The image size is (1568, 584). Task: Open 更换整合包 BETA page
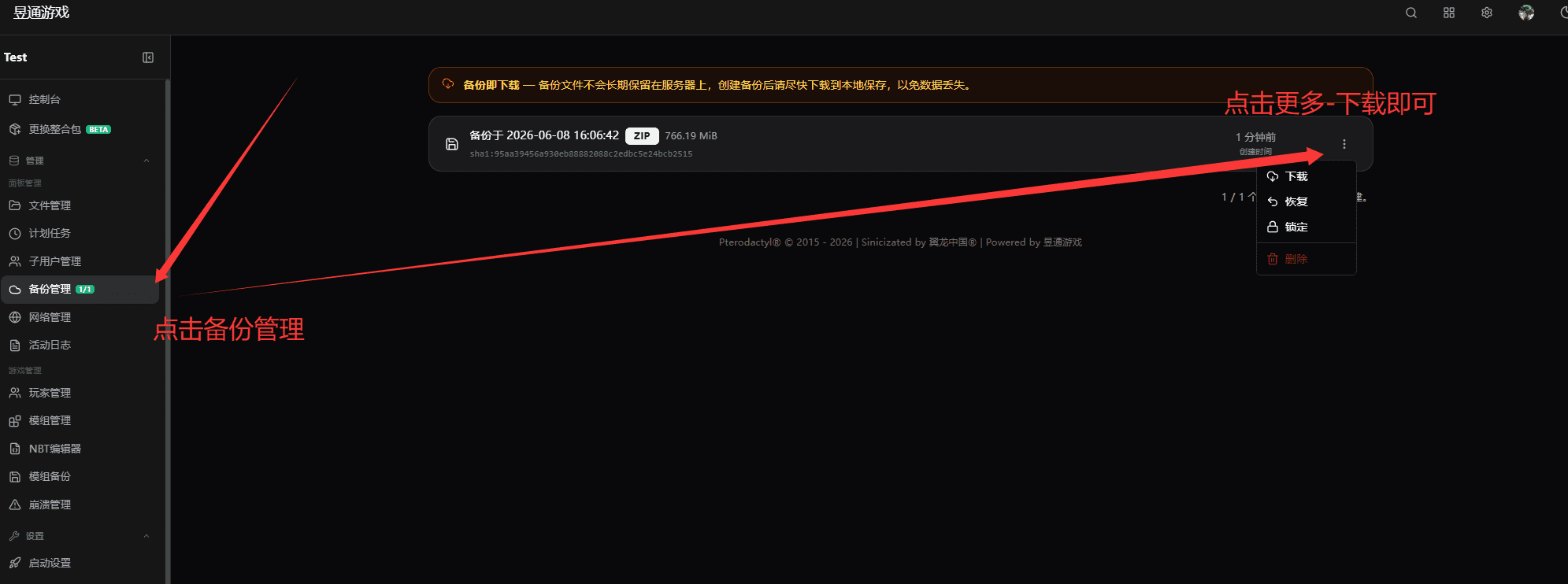[80, 129]
